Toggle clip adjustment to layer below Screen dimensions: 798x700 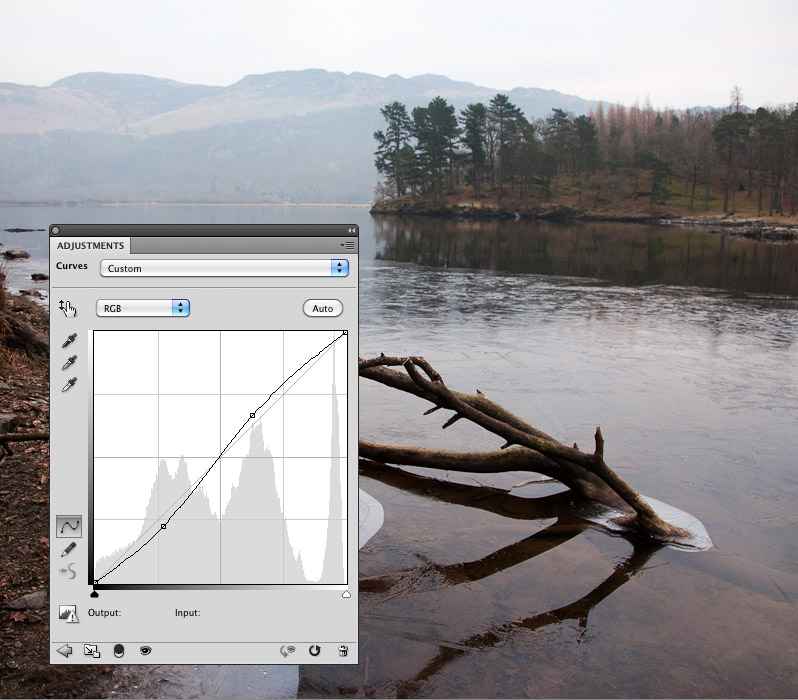click(119, 650)
